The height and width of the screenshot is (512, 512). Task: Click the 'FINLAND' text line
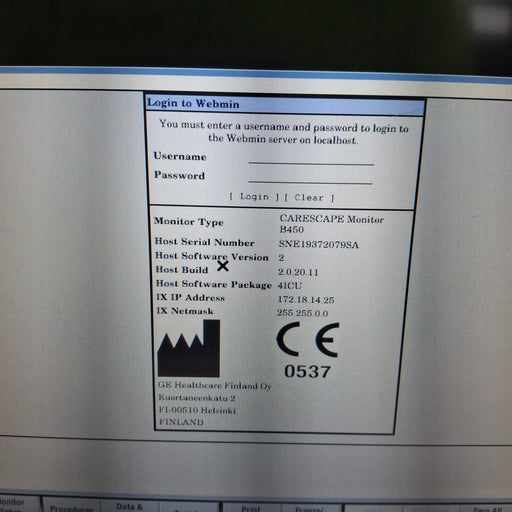181,422
